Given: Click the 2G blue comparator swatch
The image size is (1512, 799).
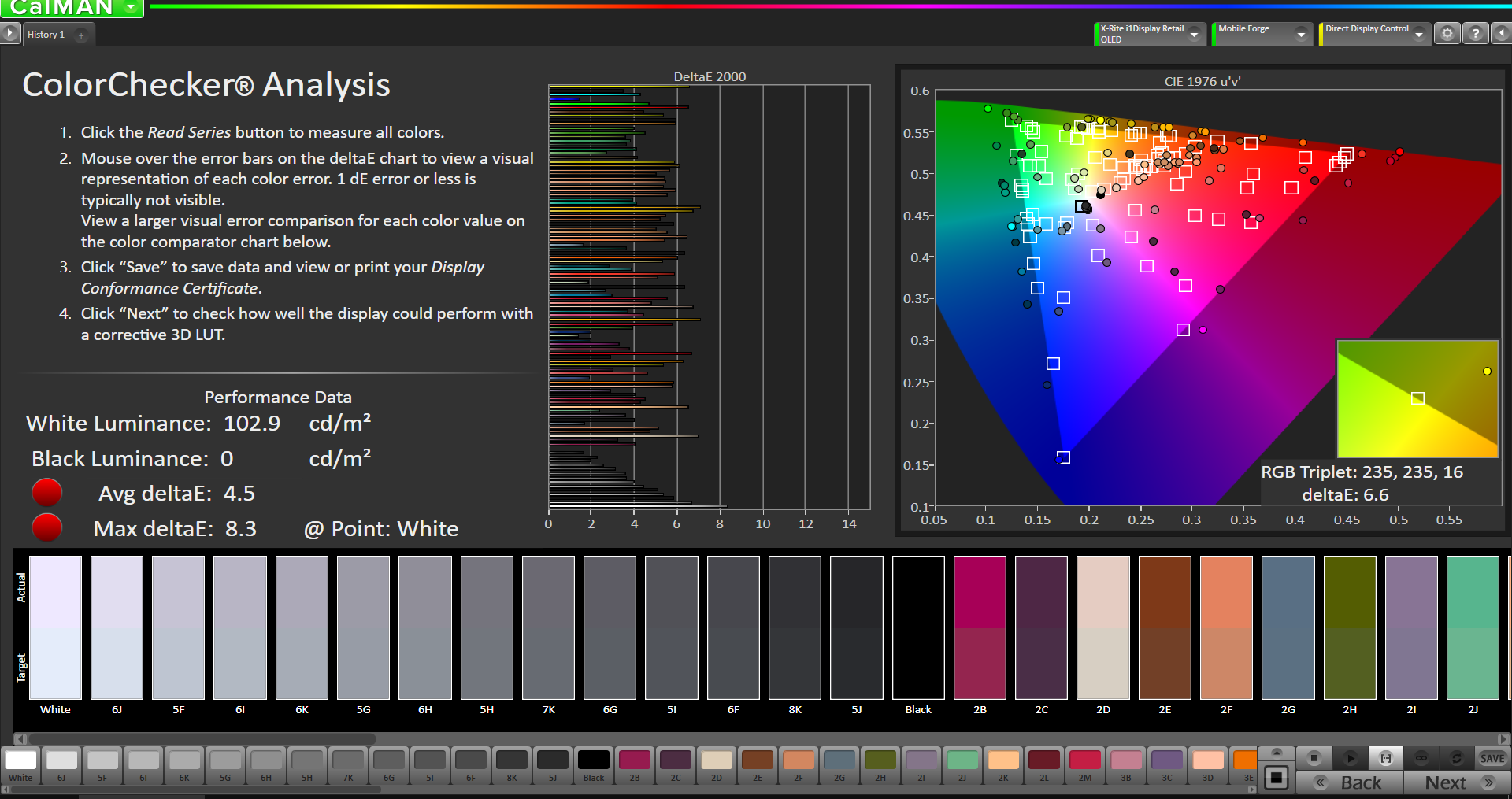Looking at the screenshot, I should pyautogui.click(x=1288, y=627).
